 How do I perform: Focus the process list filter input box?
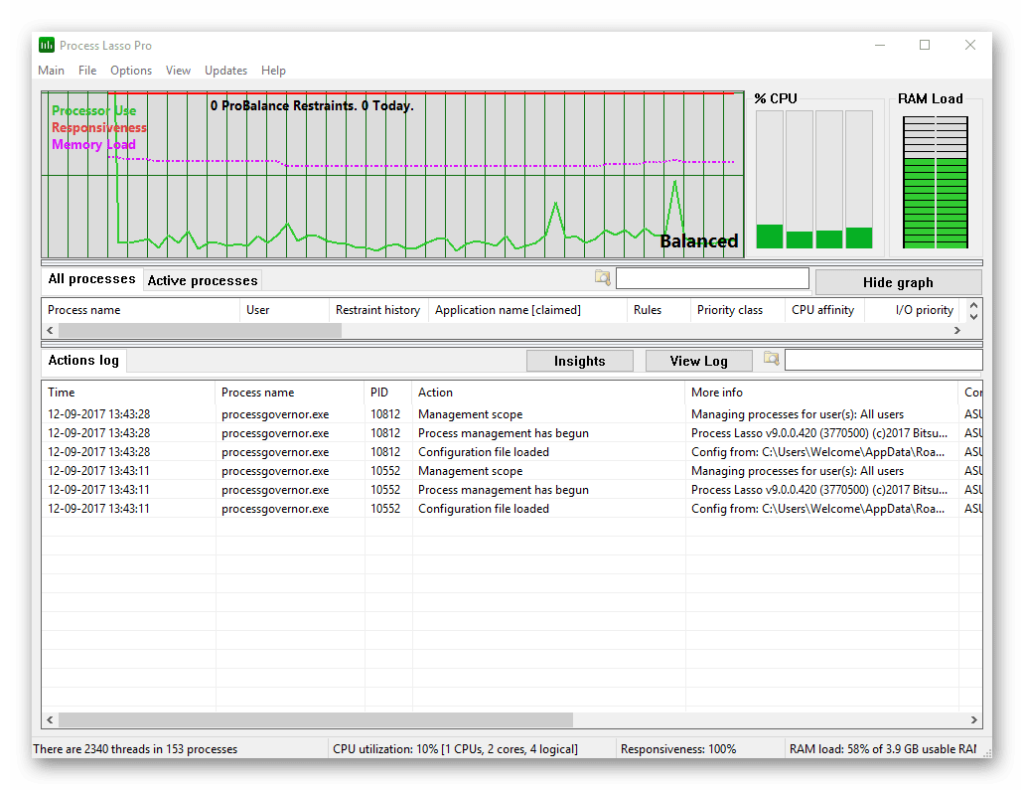coord(712,278)
